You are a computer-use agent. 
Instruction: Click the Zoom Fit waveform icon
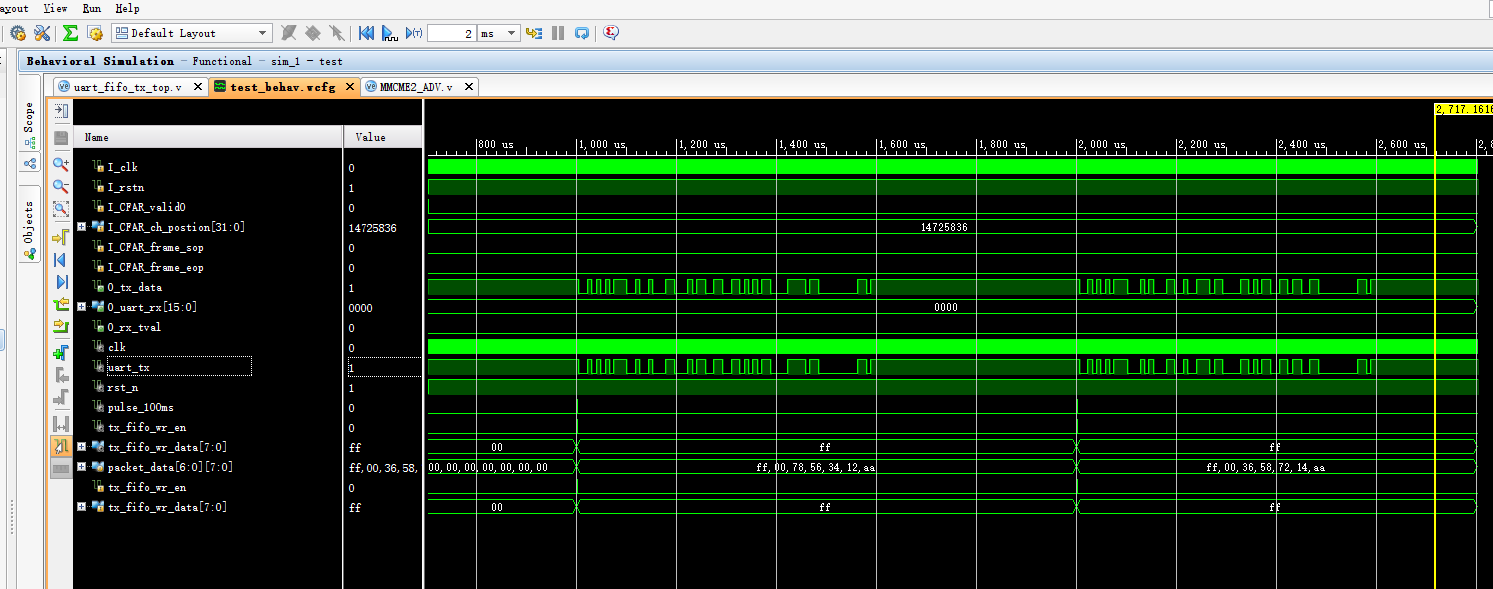tap(61, 210)
